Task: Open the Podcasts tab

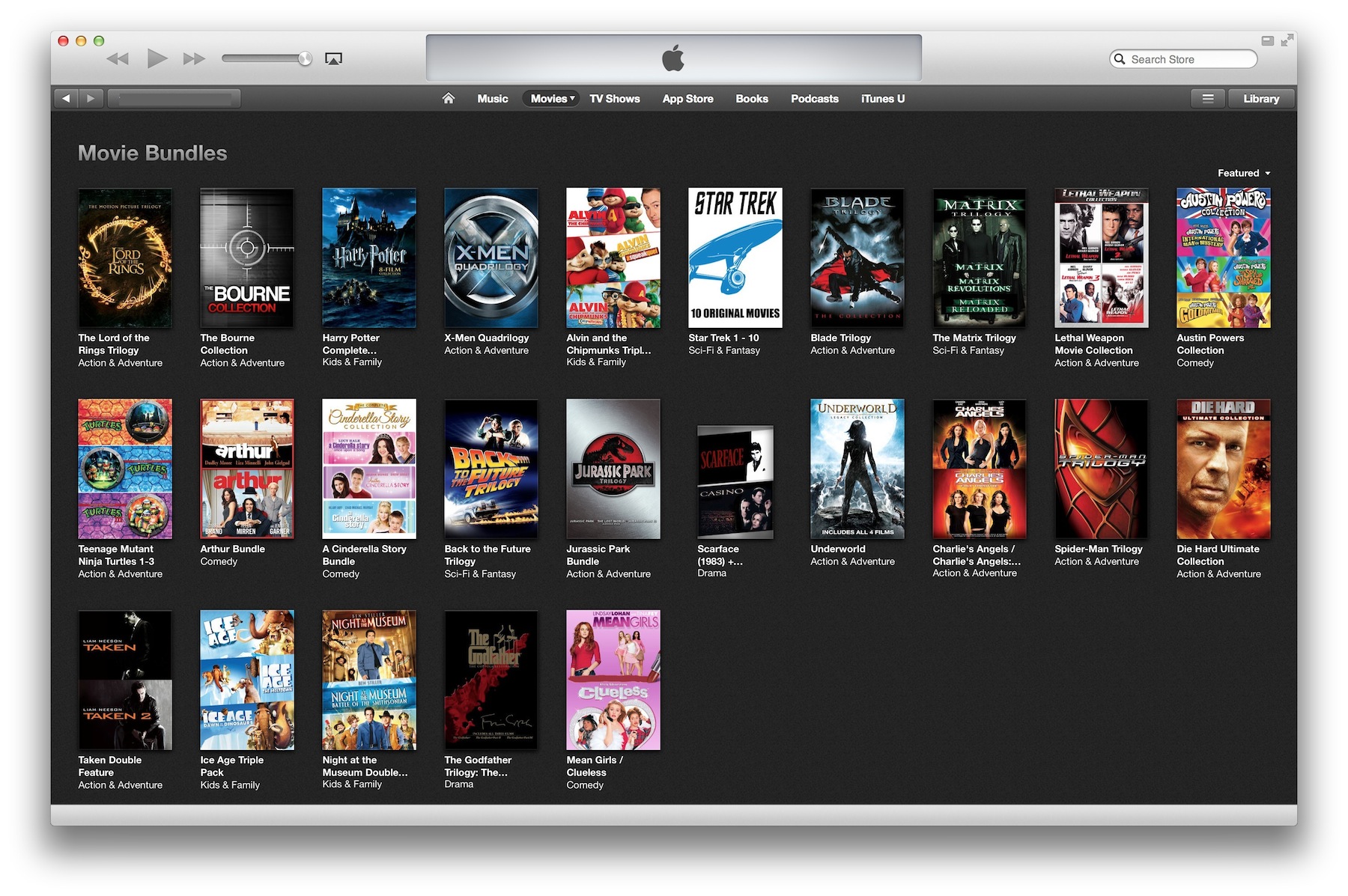Action: [x=815, y=98]
